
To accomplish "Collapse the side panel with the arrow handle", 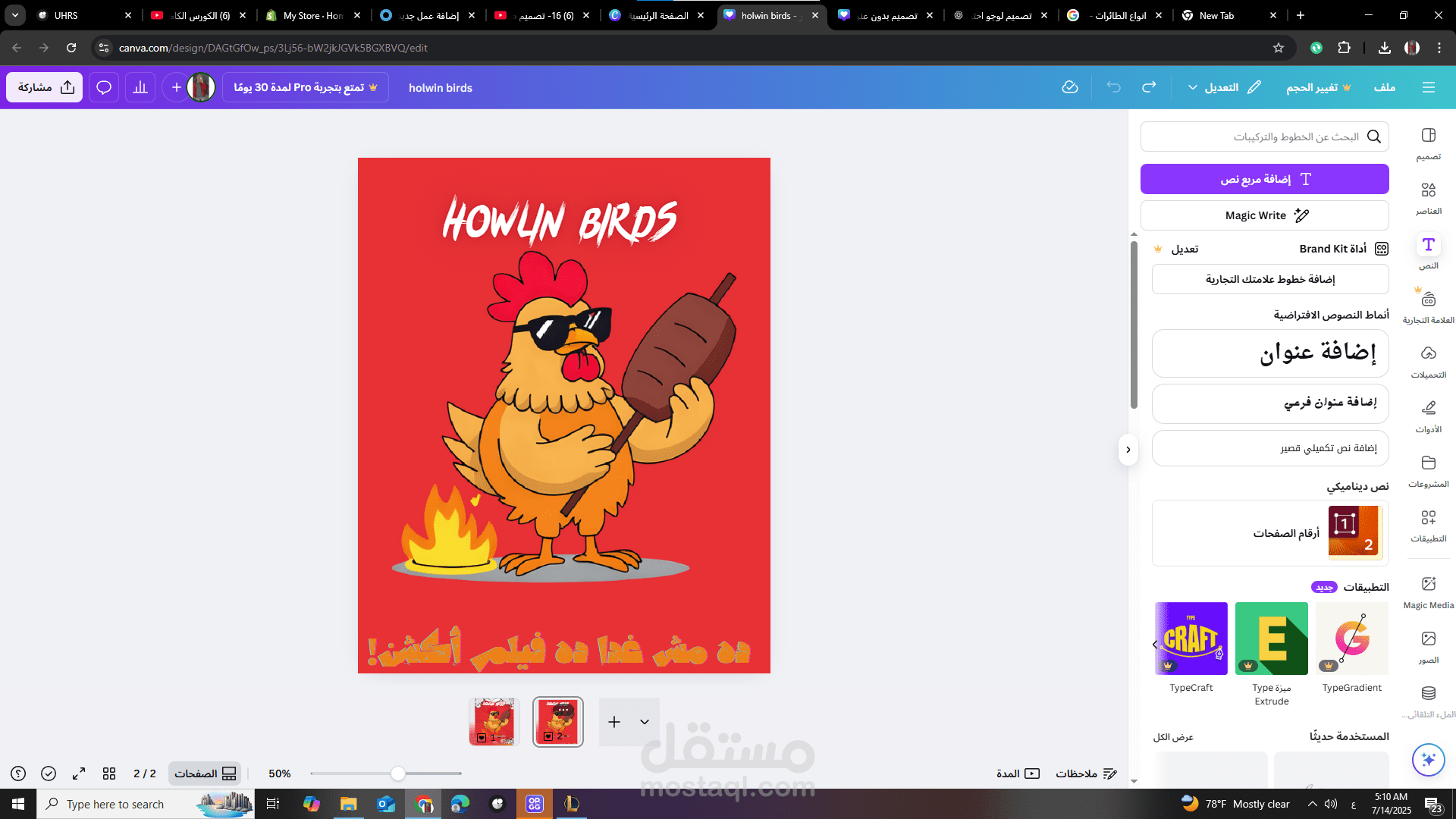I will (x=1128, y=450).
